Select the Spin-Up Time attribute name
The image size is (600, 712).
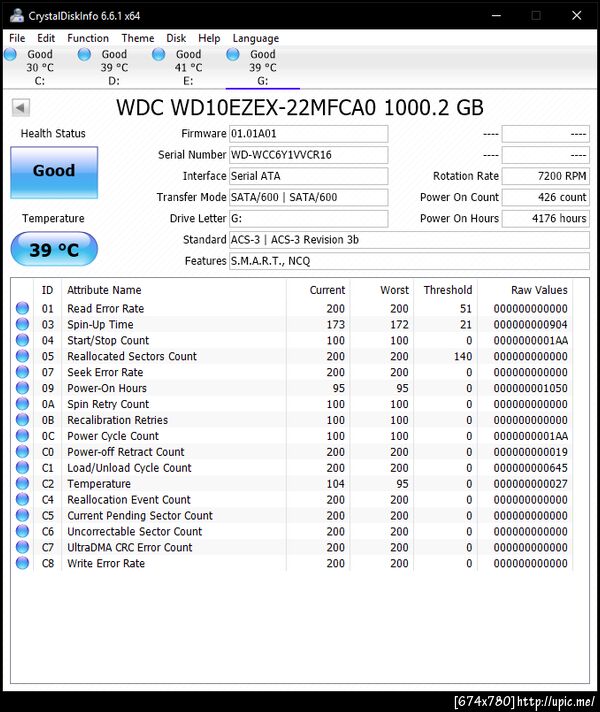100,325
